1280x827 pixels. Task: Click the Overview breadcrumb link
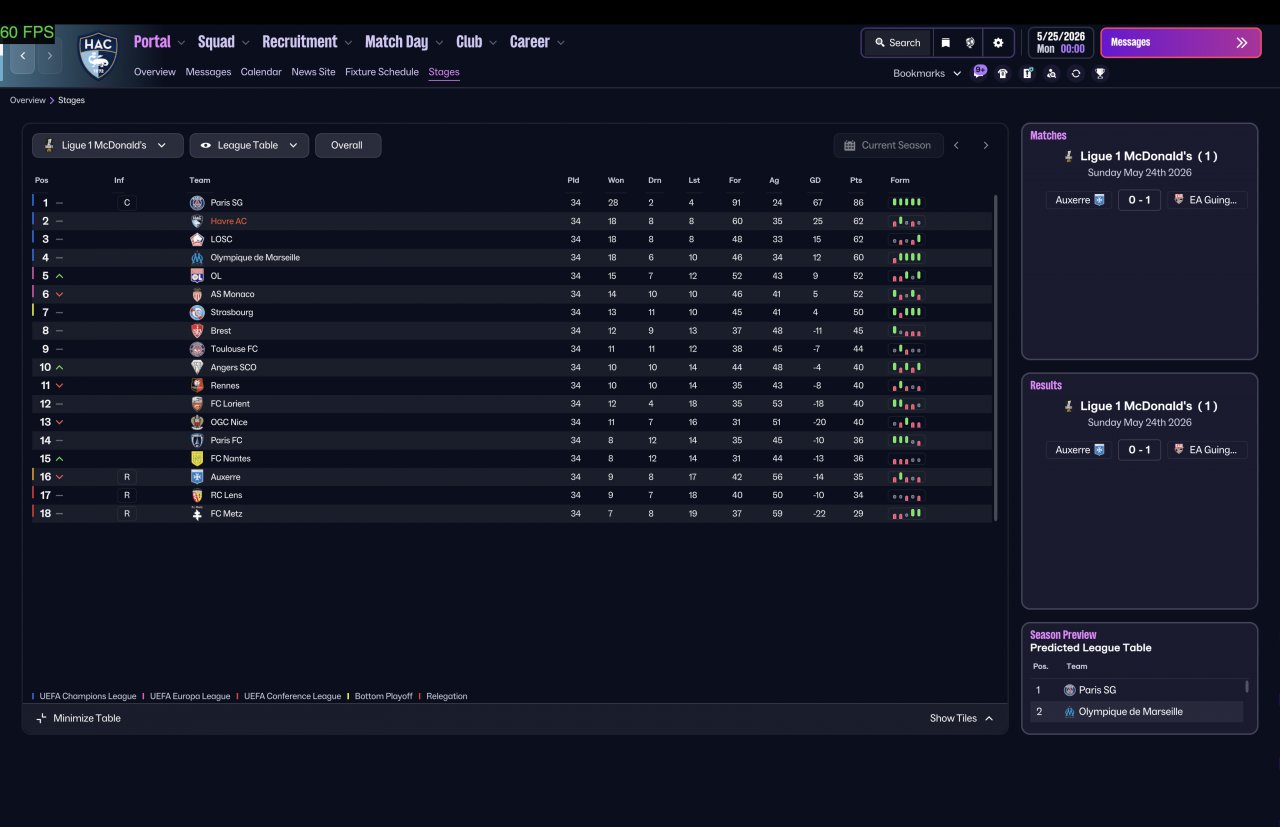pos(28,100)
